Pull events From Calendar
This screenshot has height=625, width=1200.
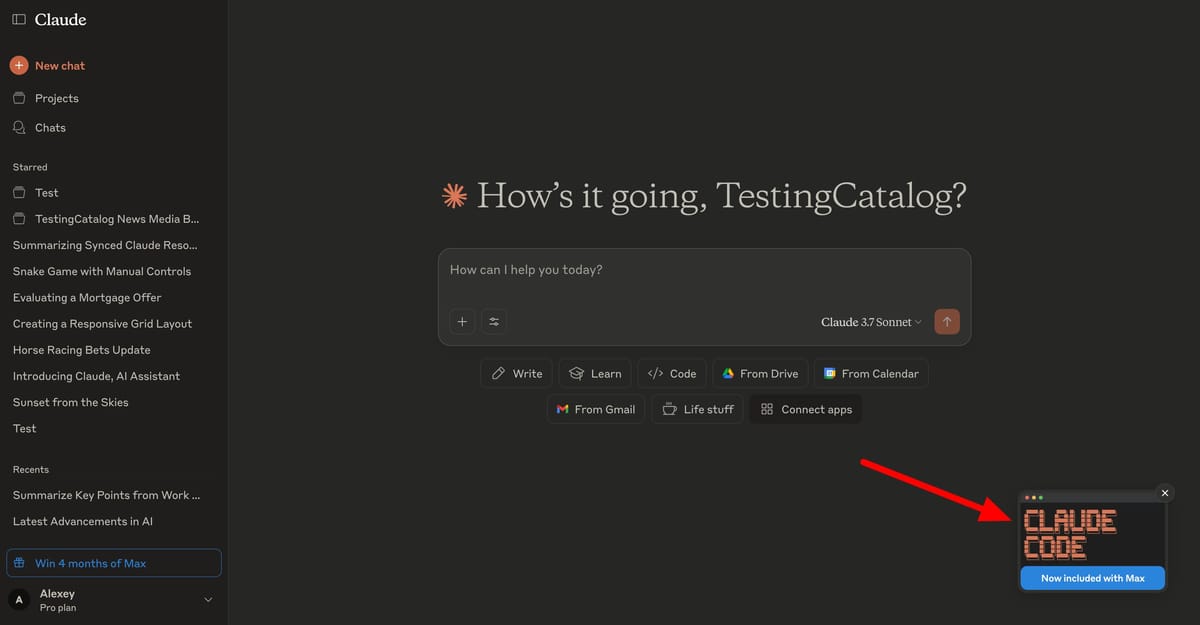[870, 374]
